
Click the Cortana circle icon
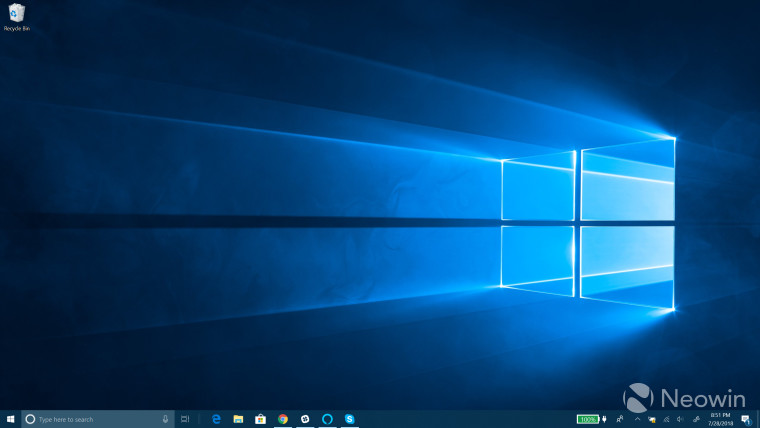(x=30, y=419)
